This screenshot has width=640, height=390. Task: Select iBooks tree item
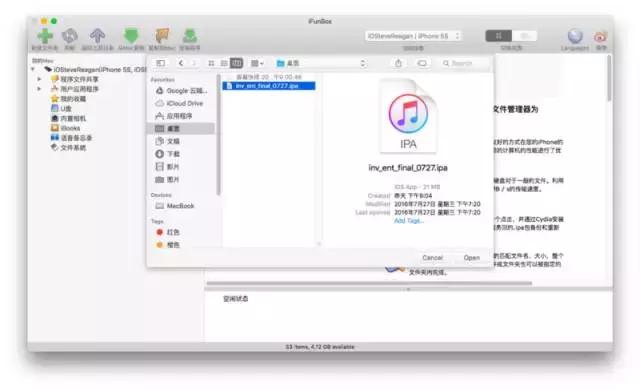click(65, 128)
